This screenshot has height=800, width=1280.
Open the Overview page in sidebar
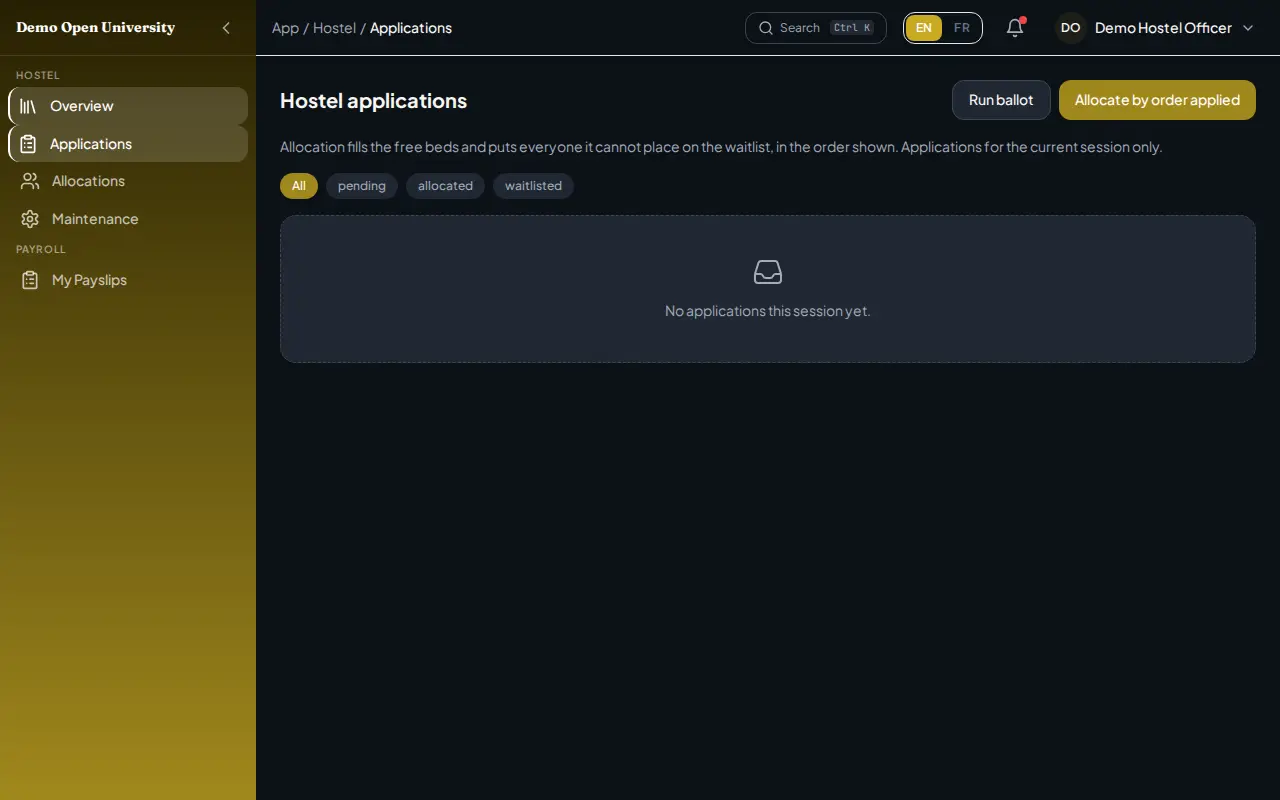point(128,106)
